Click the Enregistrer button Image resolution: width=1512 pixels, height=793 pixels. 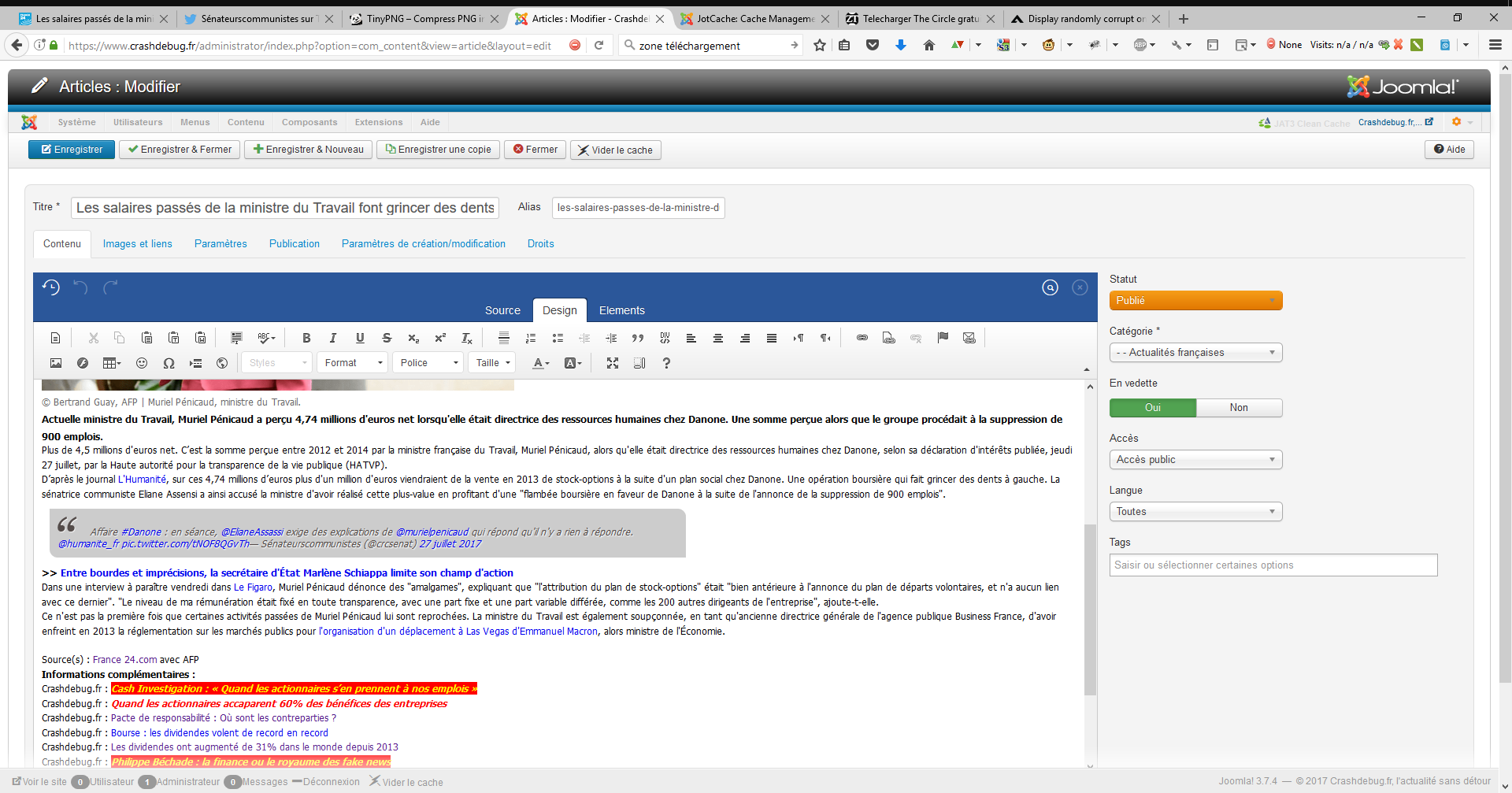[72, 150]
